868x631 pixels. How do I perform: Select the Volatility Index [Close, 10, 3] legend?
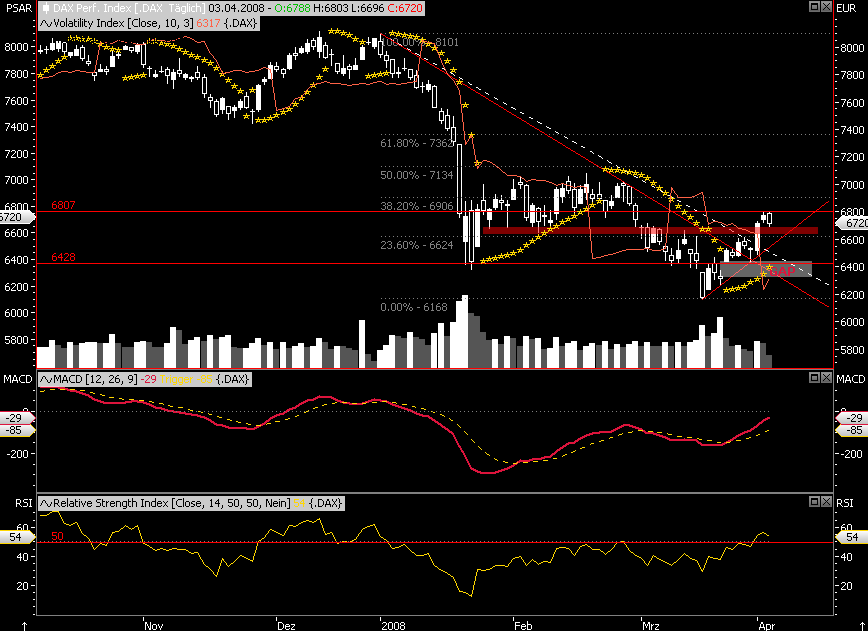click(x=148, y=23)
